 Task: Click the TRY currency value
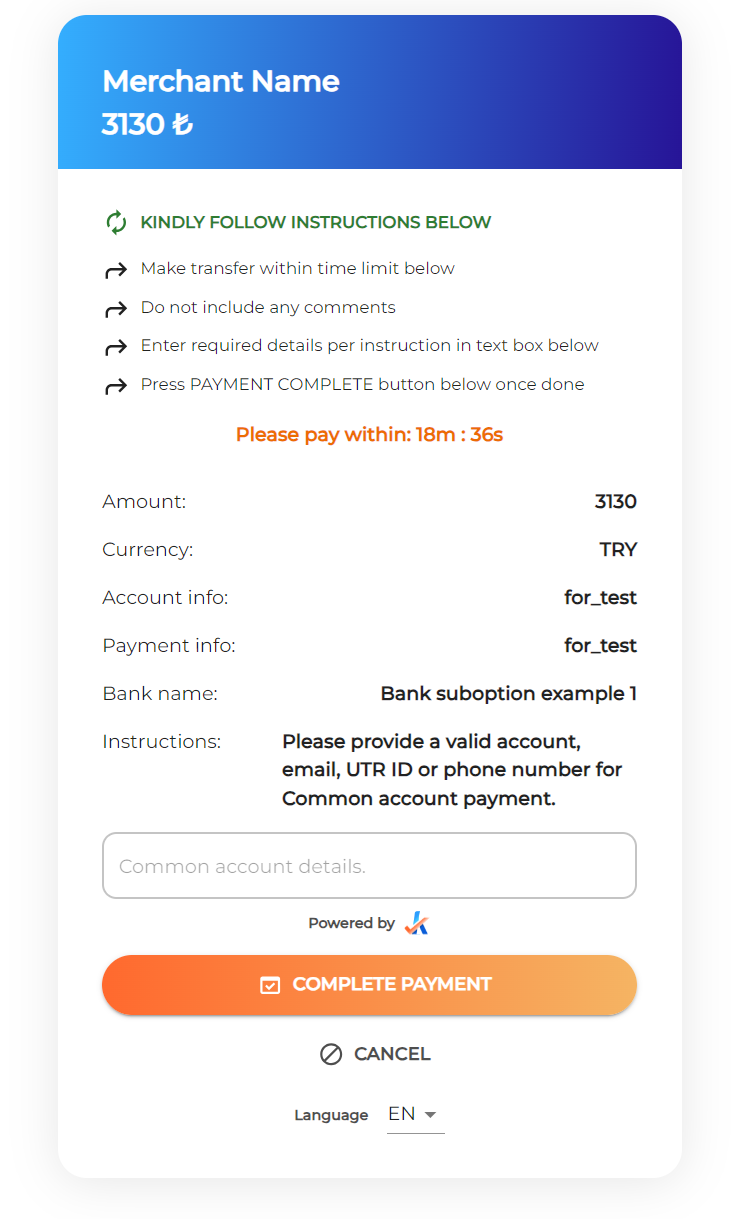pos(618,550)
